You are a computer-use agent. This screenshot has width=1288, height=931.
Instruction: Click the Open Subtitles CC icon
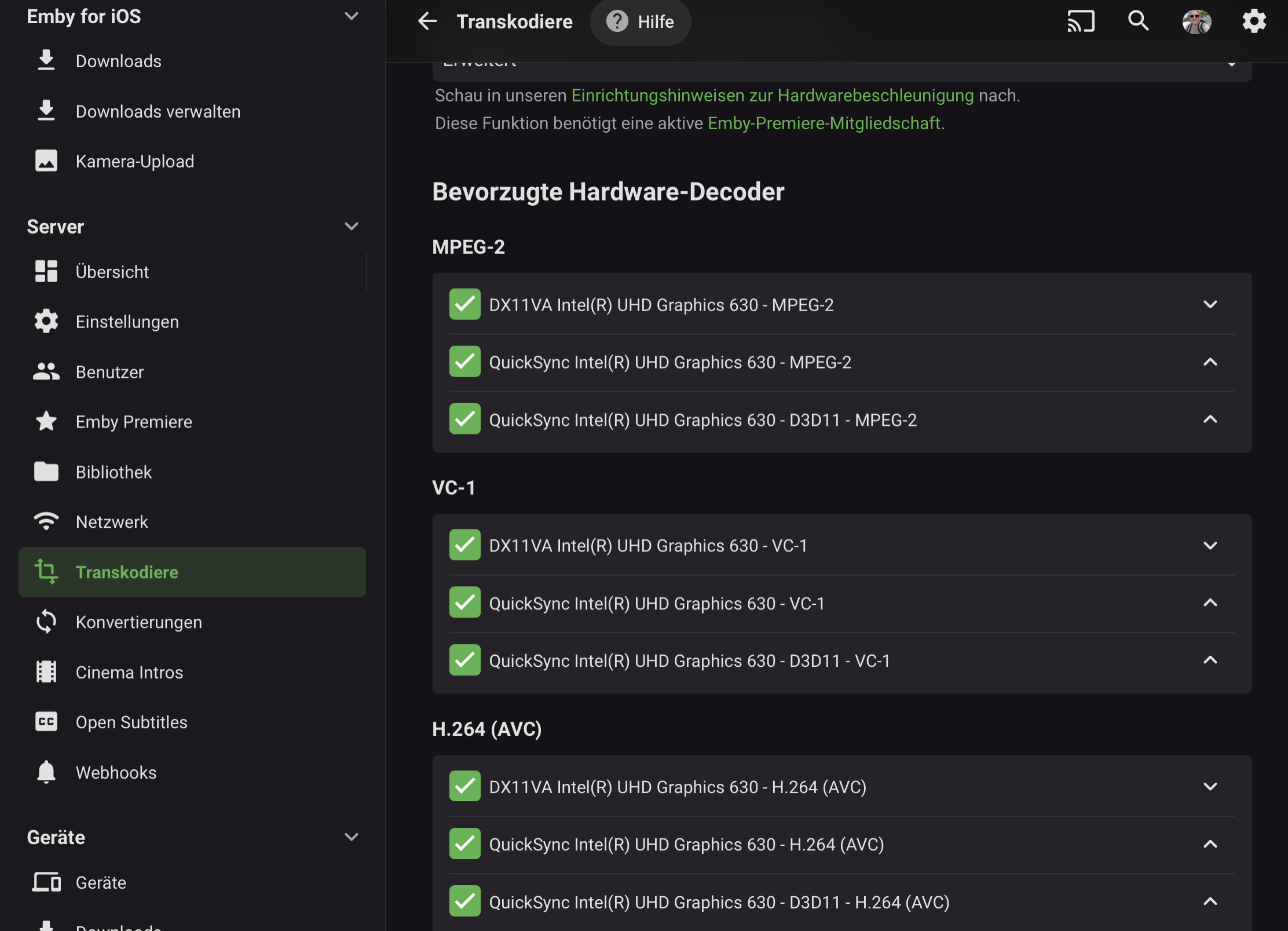[x=46, y=722]
